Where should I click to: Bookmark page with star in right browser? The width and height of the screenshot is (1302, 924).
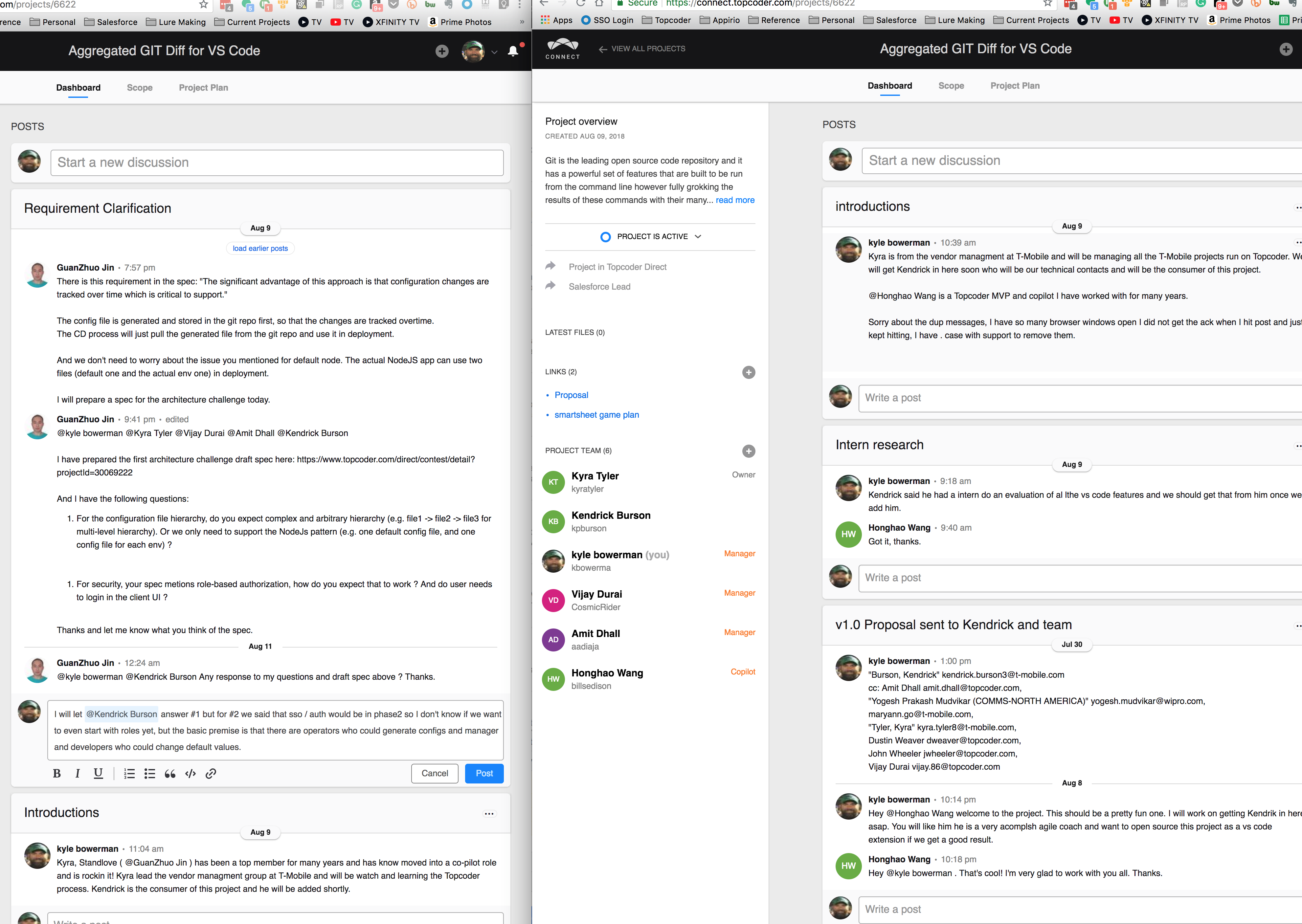pos(1047,3)
